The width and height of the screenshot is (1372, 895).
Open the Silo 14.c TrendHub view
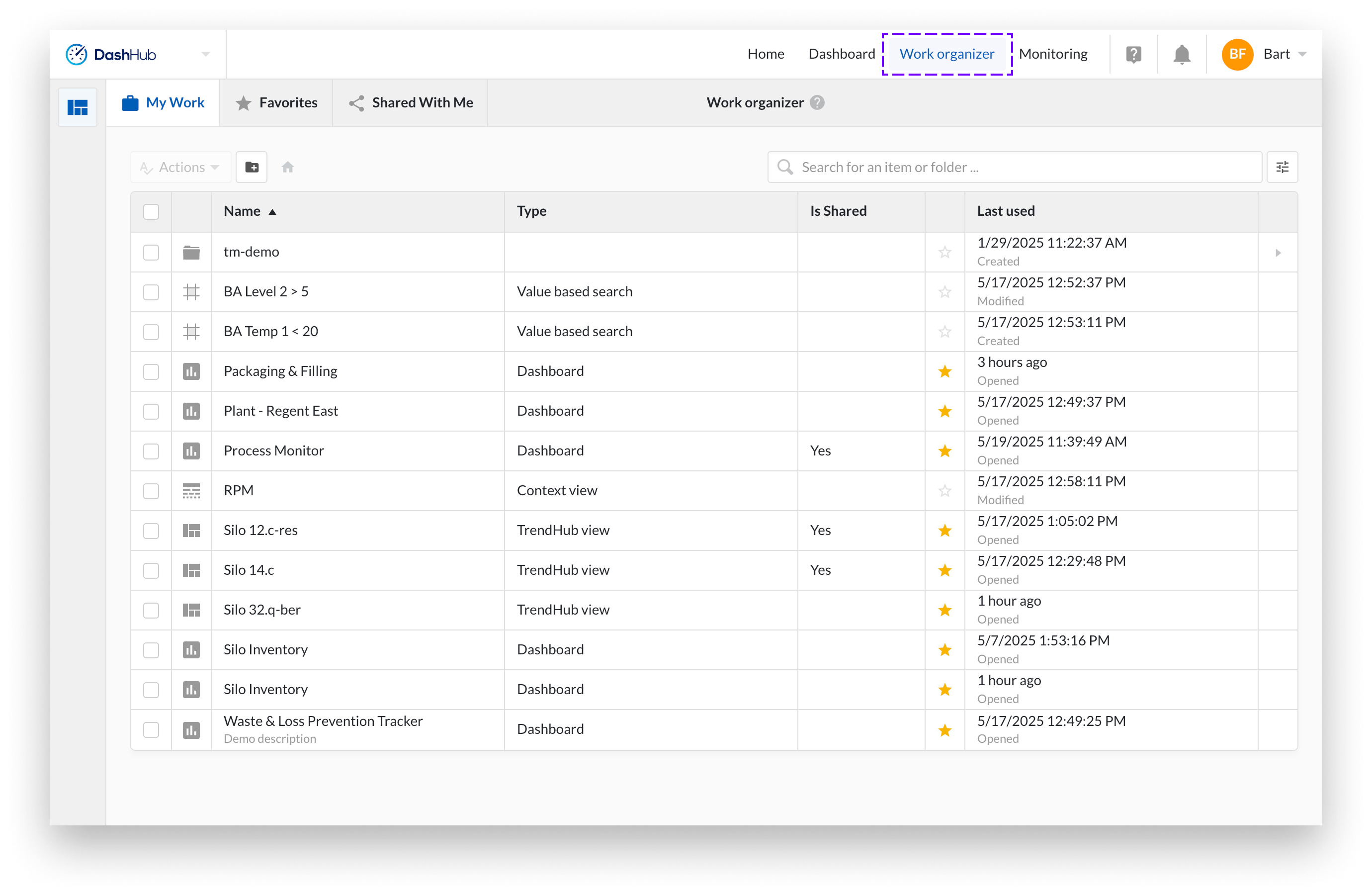pos(249,570)
